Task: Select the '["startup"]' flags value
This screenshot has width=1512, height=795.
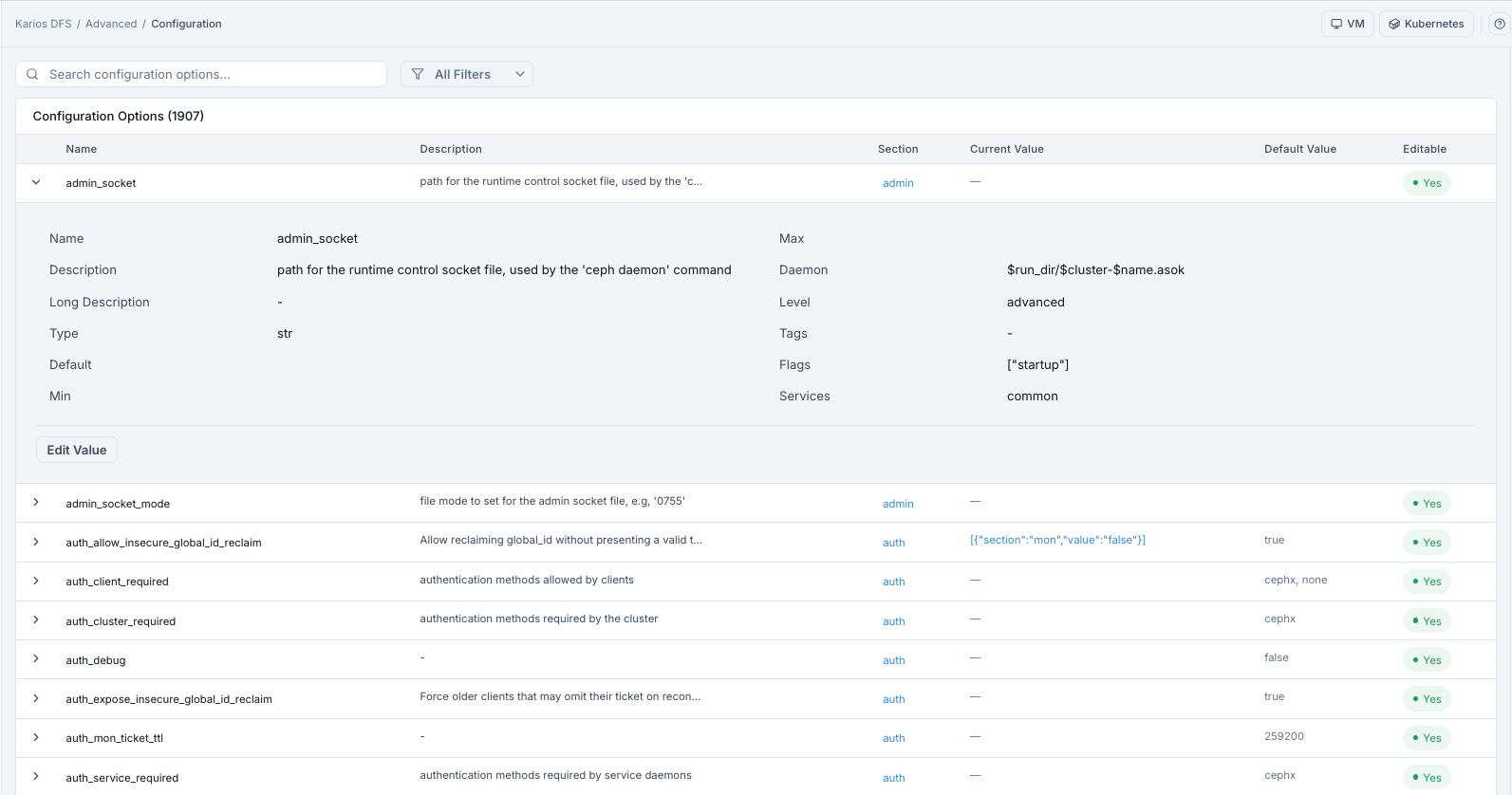Action: (x=1037, y=364)
